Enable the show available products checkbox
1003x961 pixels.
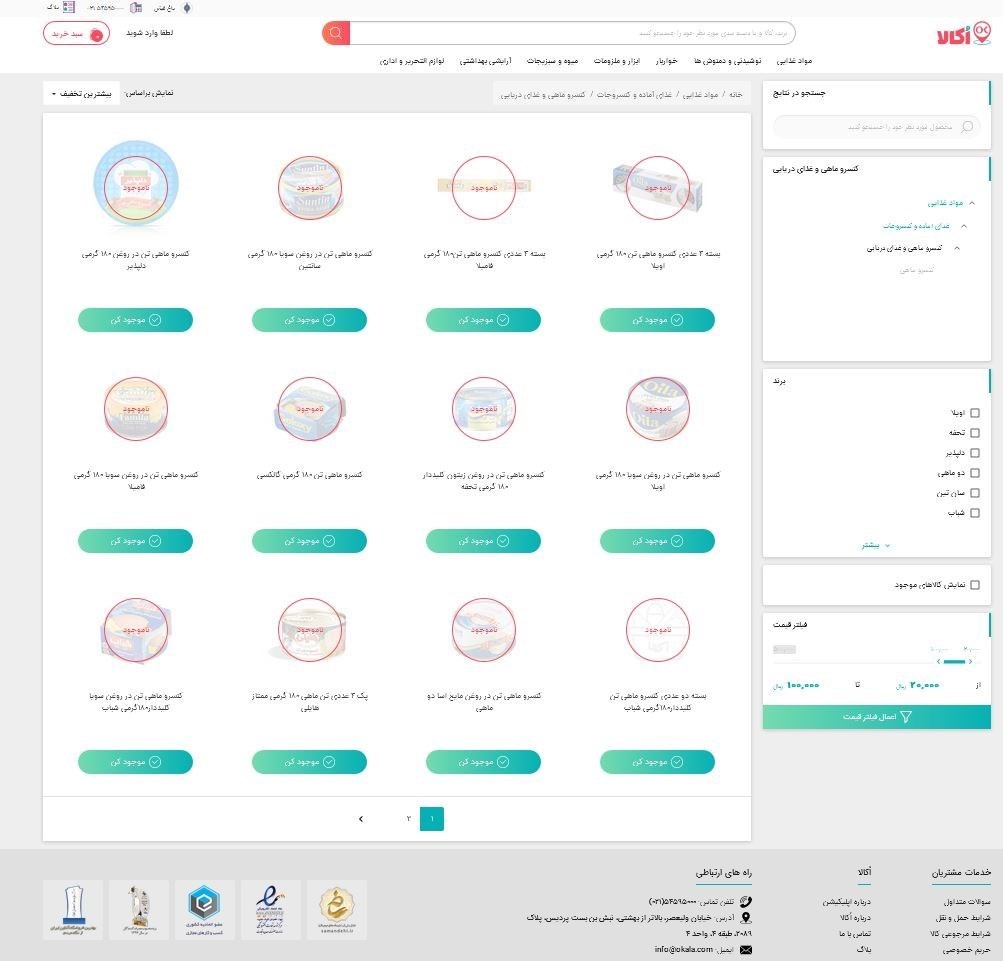pyautogui.click(x=975, y=585)
